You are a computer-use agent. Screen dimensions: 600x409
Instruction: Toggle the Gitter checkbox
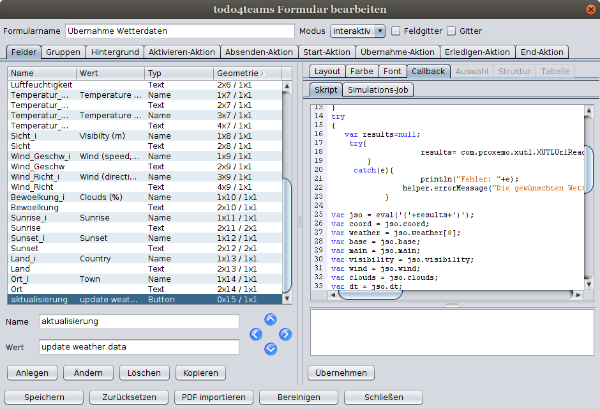click(x=452, y=31)
